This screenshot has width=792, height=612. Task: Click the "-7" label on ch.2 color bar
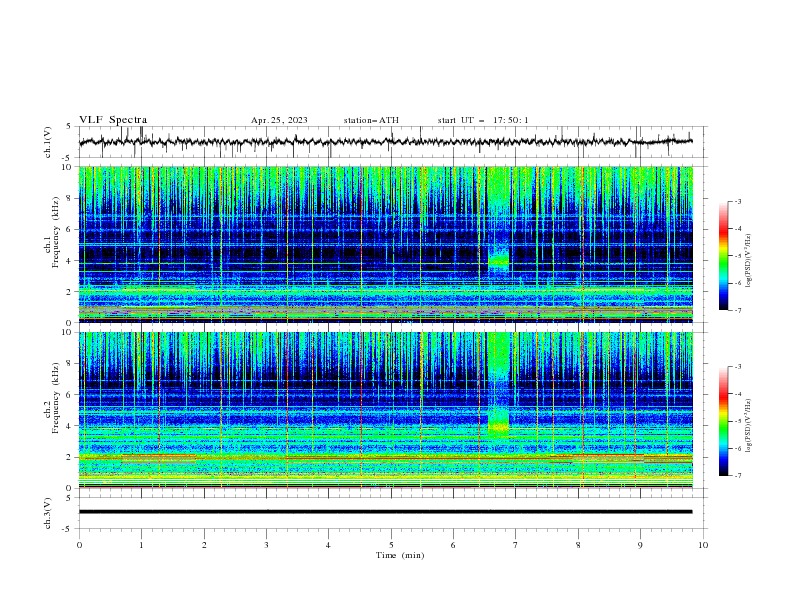pyautogui.click(x=737, y=475)
